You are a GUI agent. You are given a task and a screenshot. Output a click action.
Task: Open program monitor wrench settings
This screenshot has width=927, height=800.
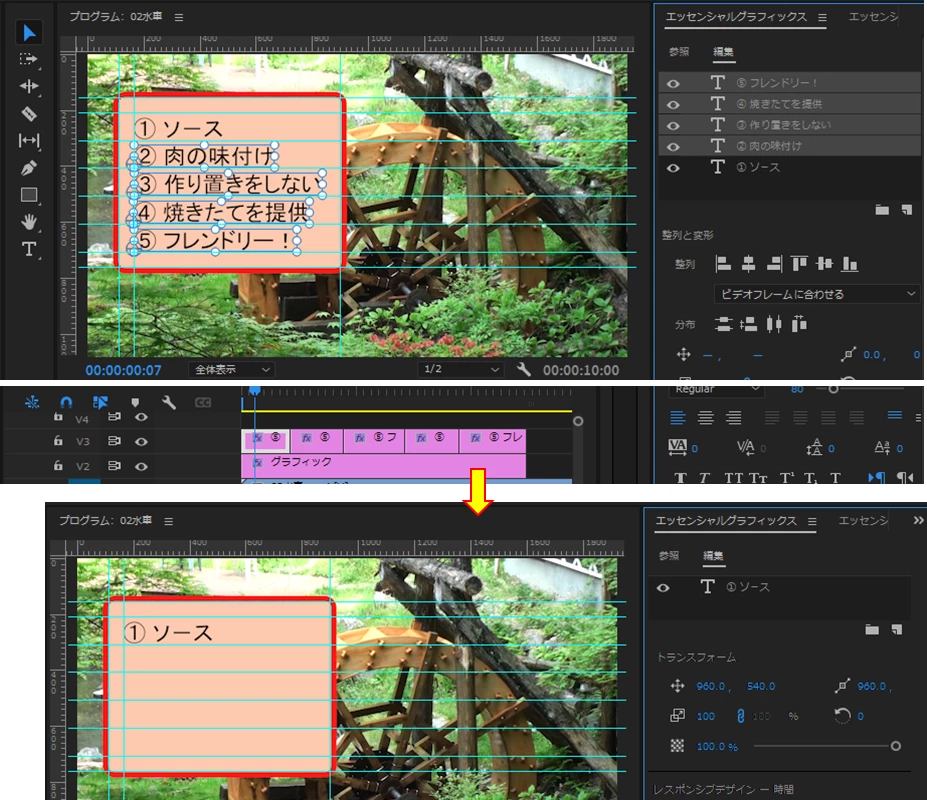click(x=523, y=370)
